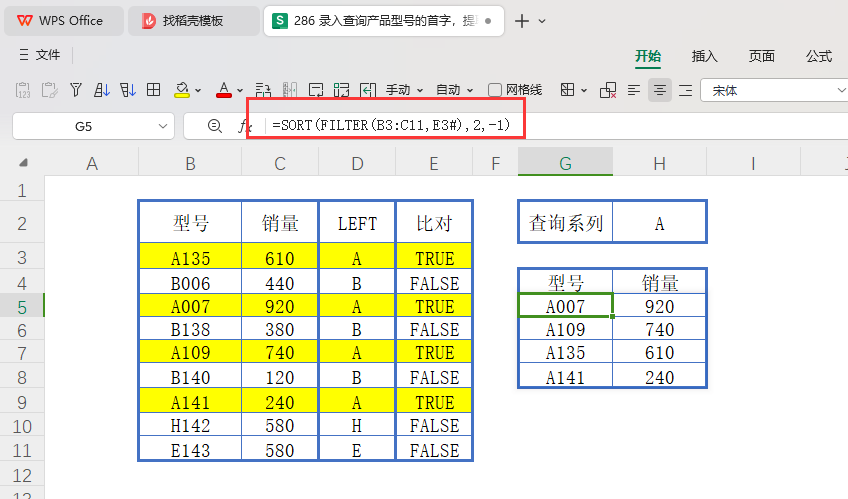
Task: Select the 286 spreadsheet document tab
Action: point(383,21)
